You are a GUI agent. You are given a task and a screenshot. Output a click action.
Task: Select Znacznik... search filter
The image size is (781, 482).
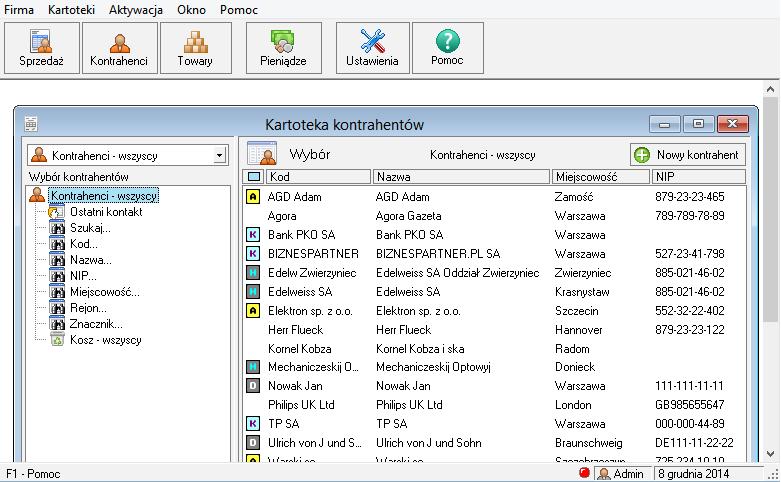tap(96, 324)
